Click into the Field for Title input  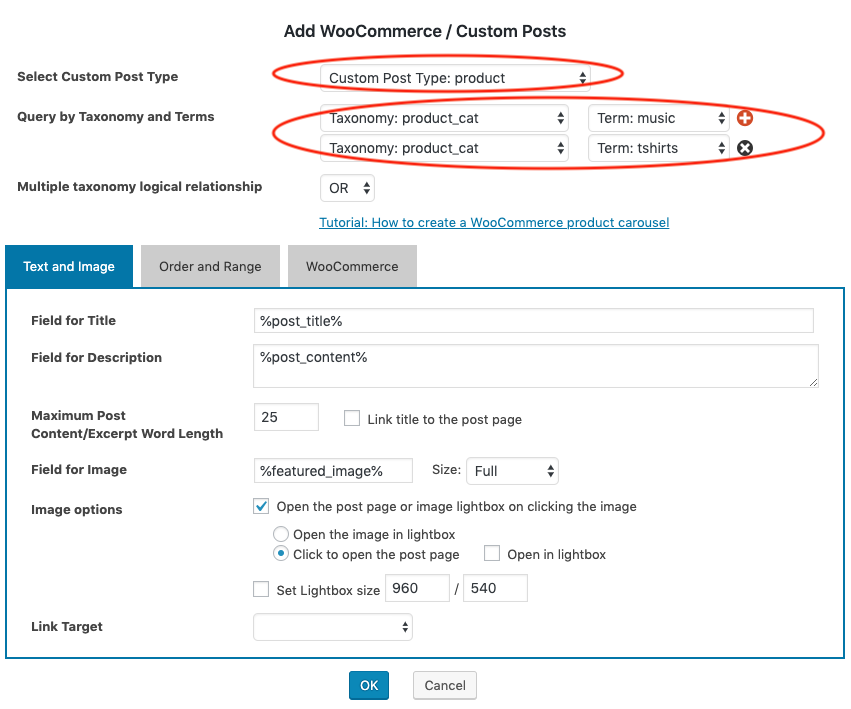534,320
